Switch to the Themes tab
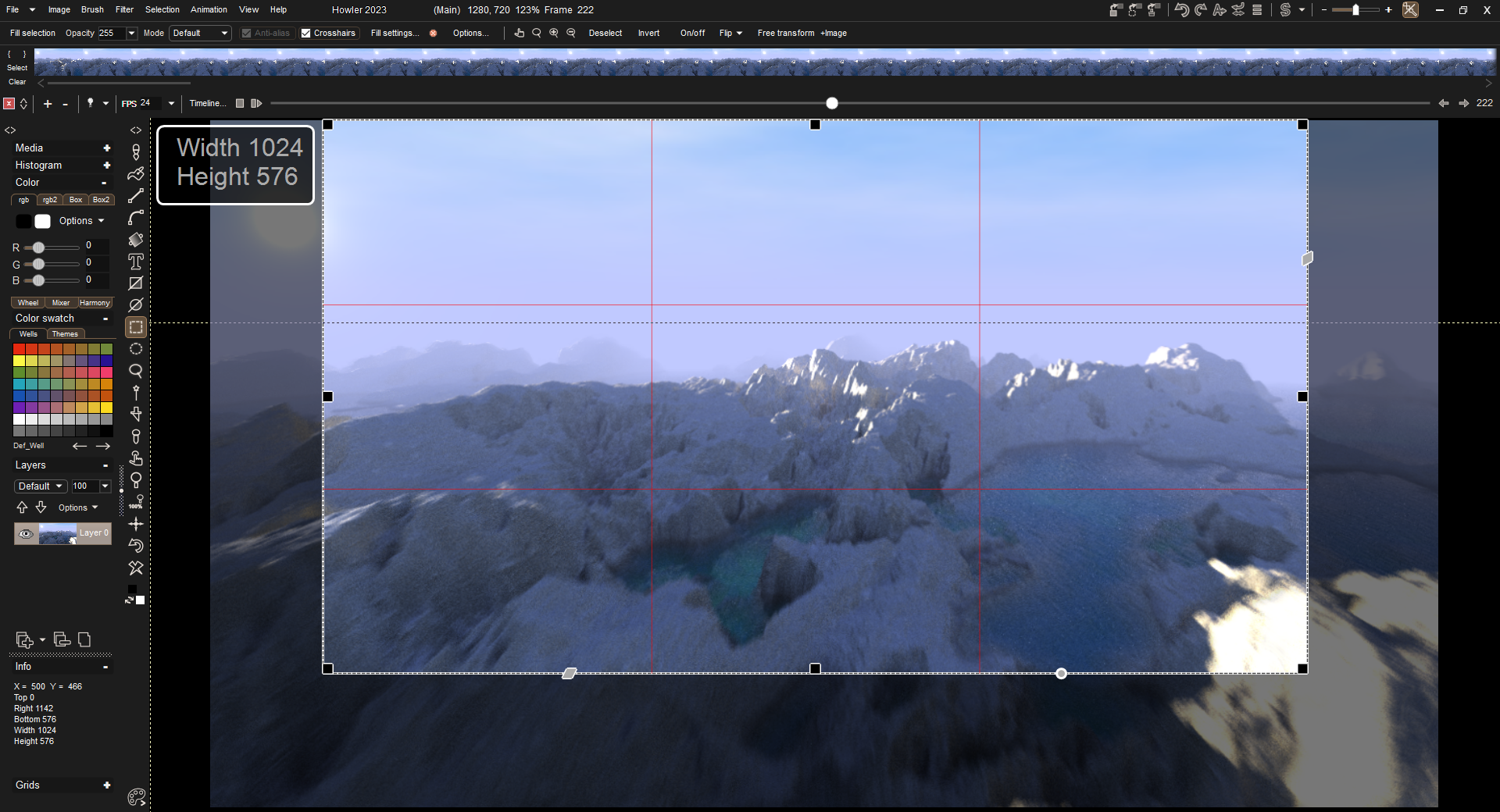 (x=65, y=334)
